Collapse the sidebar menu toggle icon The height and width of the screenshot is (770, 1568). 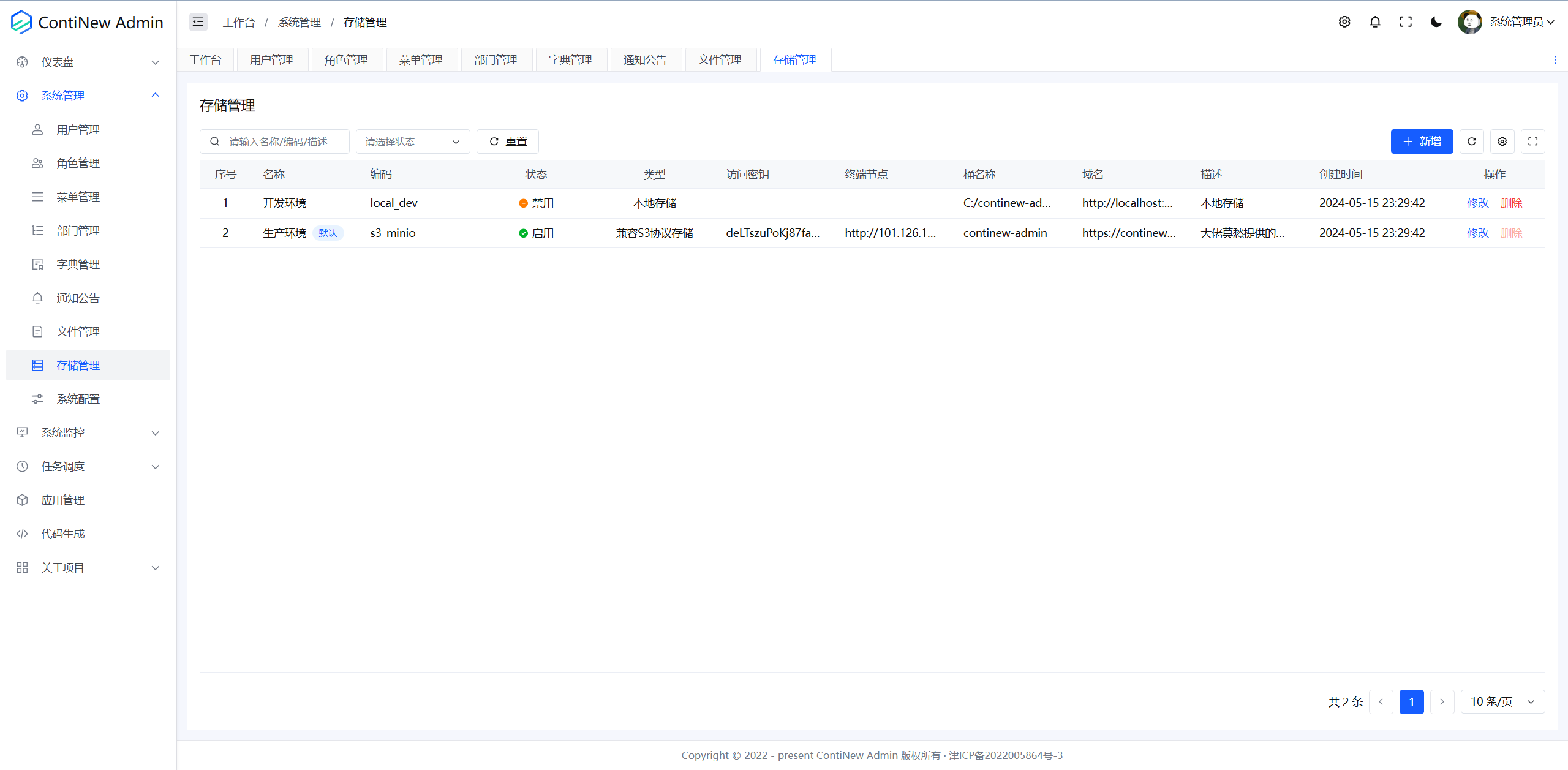(198, 22)
